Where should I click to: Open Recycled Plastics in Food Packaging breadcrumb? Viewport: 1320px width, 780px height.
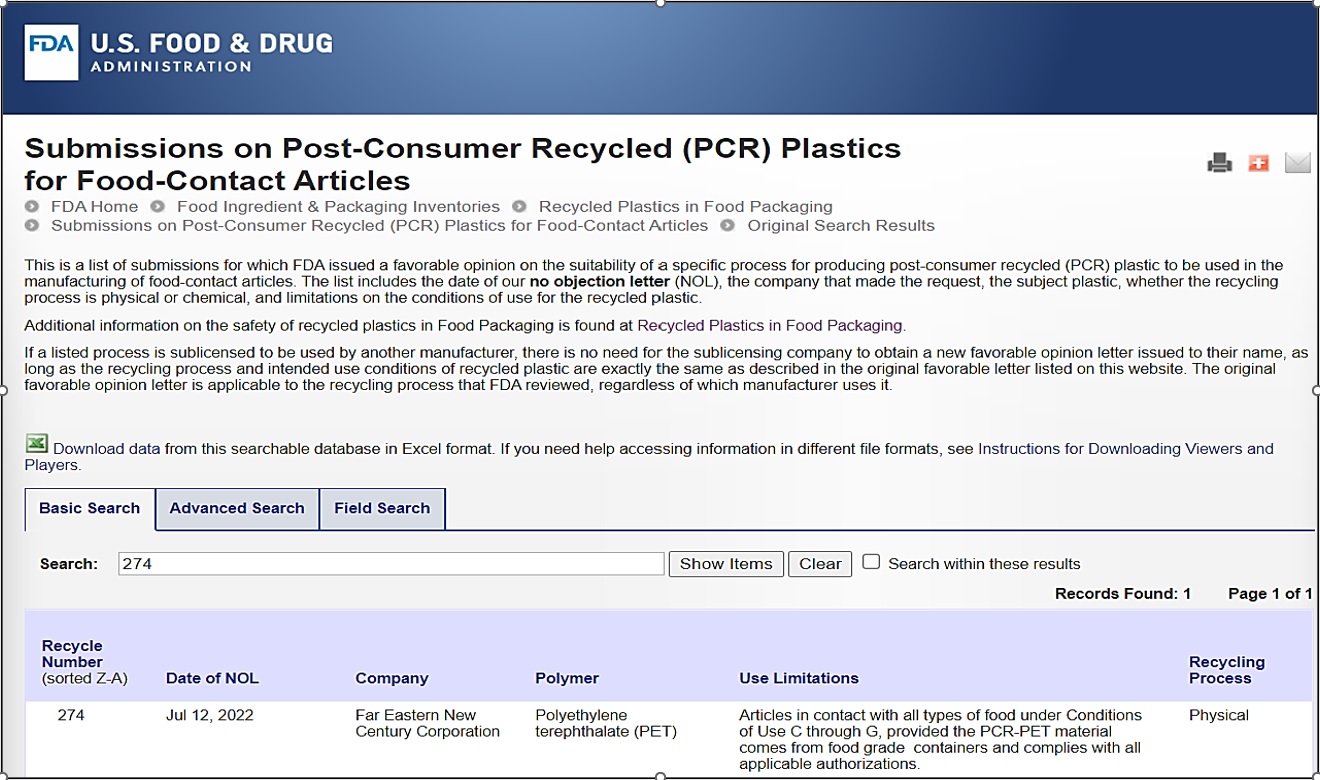point(685,207)
